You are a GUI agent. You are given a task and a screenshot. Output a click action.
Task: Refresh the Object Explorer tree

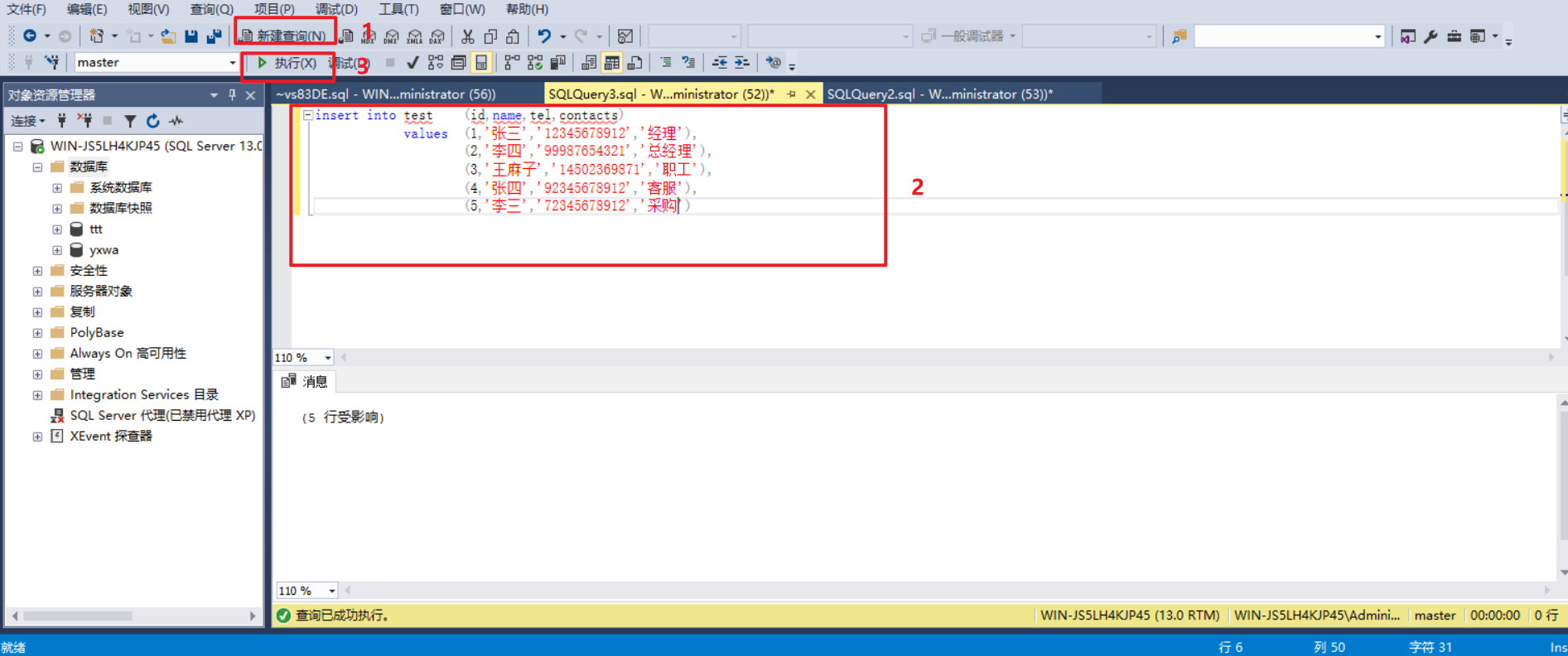coord(152,121)
